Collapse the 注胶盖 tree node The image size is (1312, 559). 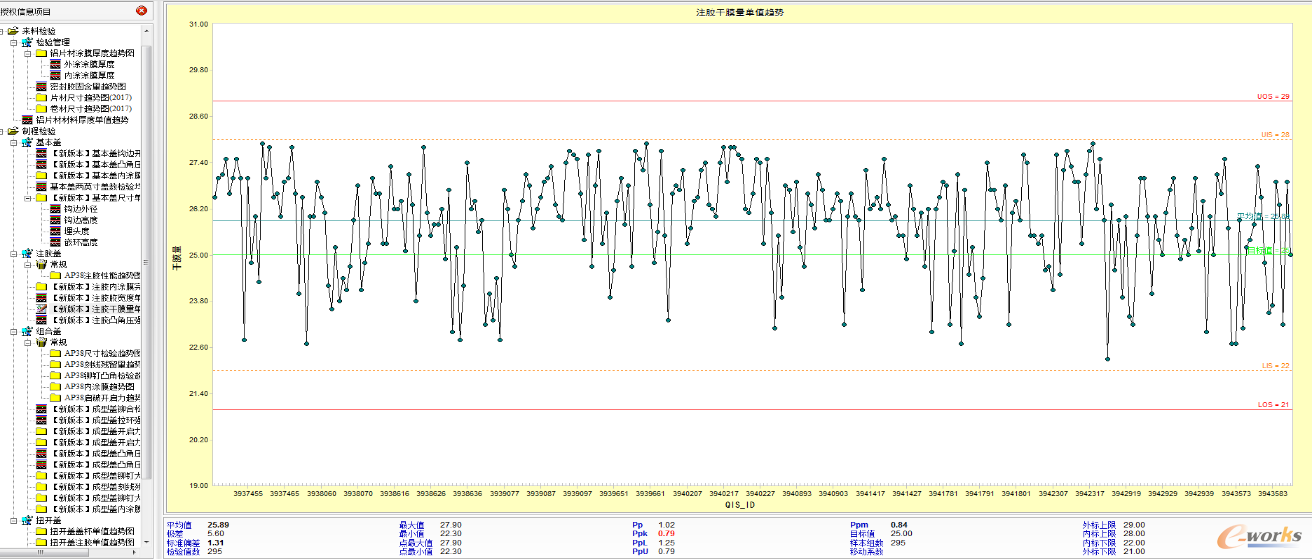[13, 252]
